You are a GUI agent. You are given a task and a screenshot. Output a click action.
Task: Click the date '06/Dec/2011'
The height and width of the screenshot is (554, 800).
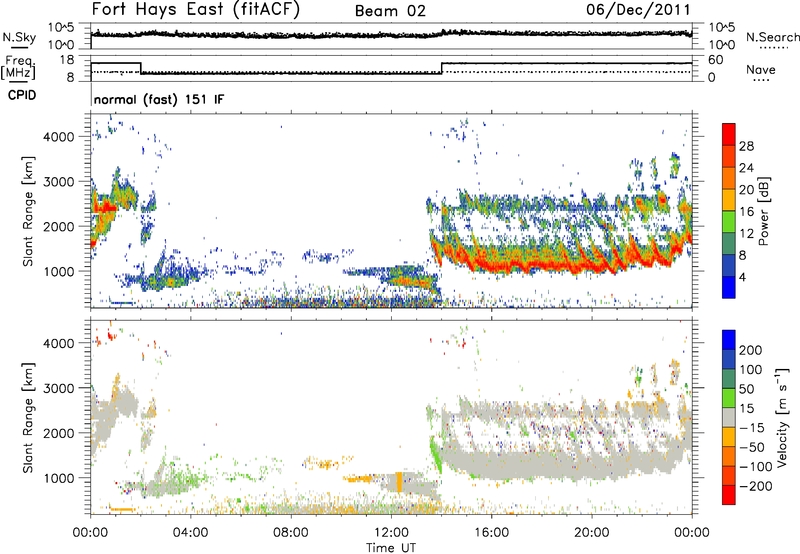point(638,9)
